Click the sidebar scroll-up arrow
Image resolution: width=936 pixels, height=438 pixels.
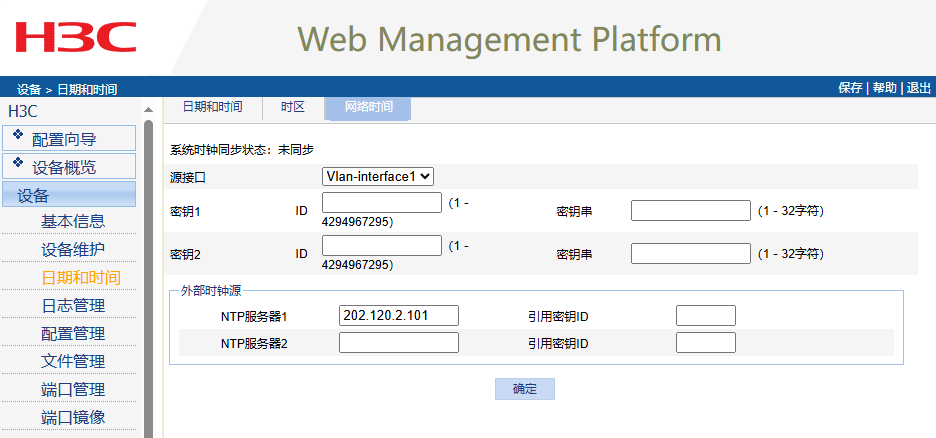click(x=149, y=109)
